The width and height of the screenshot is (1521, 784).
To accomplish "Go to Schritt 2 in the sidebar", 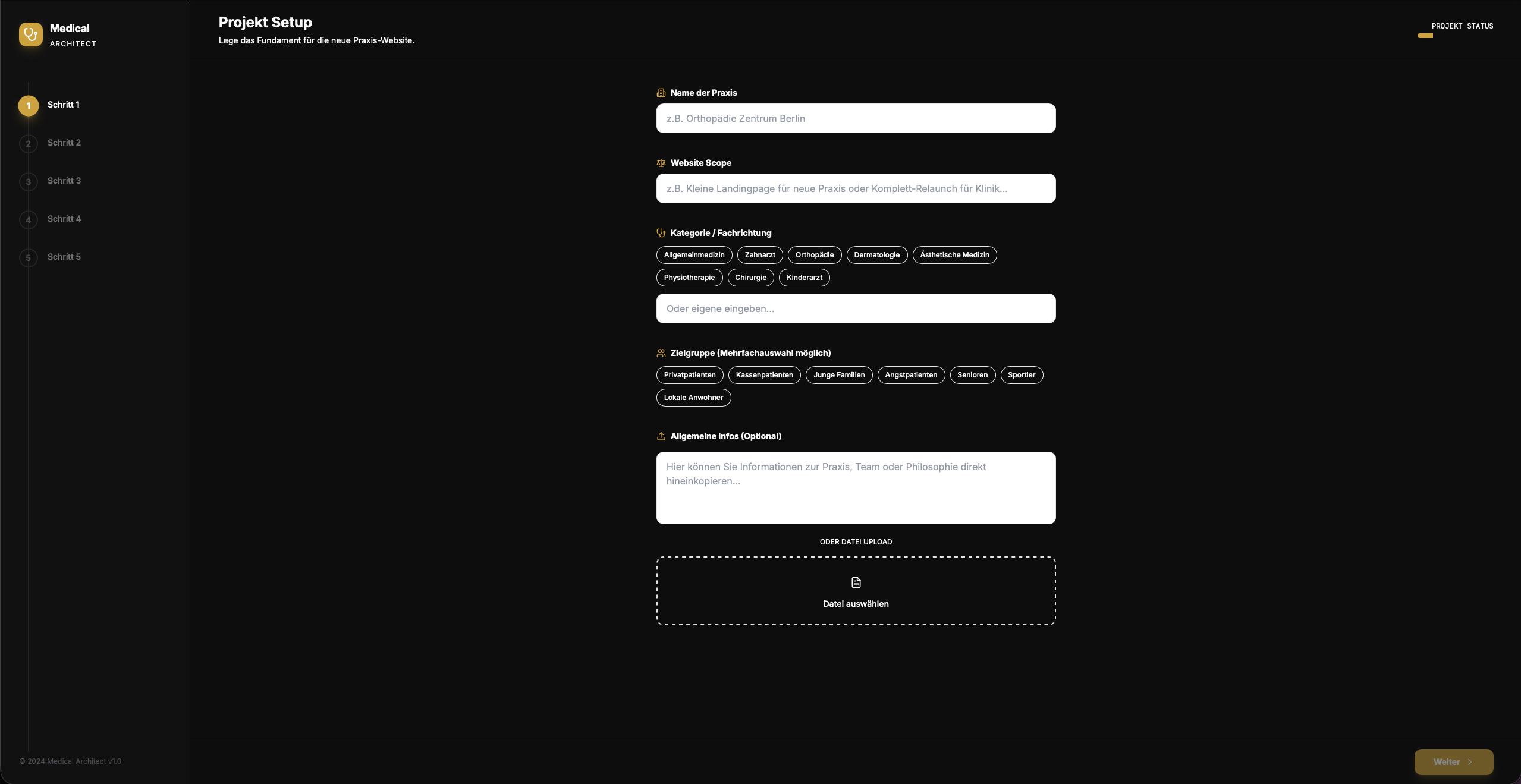I will tap(64, 143).
